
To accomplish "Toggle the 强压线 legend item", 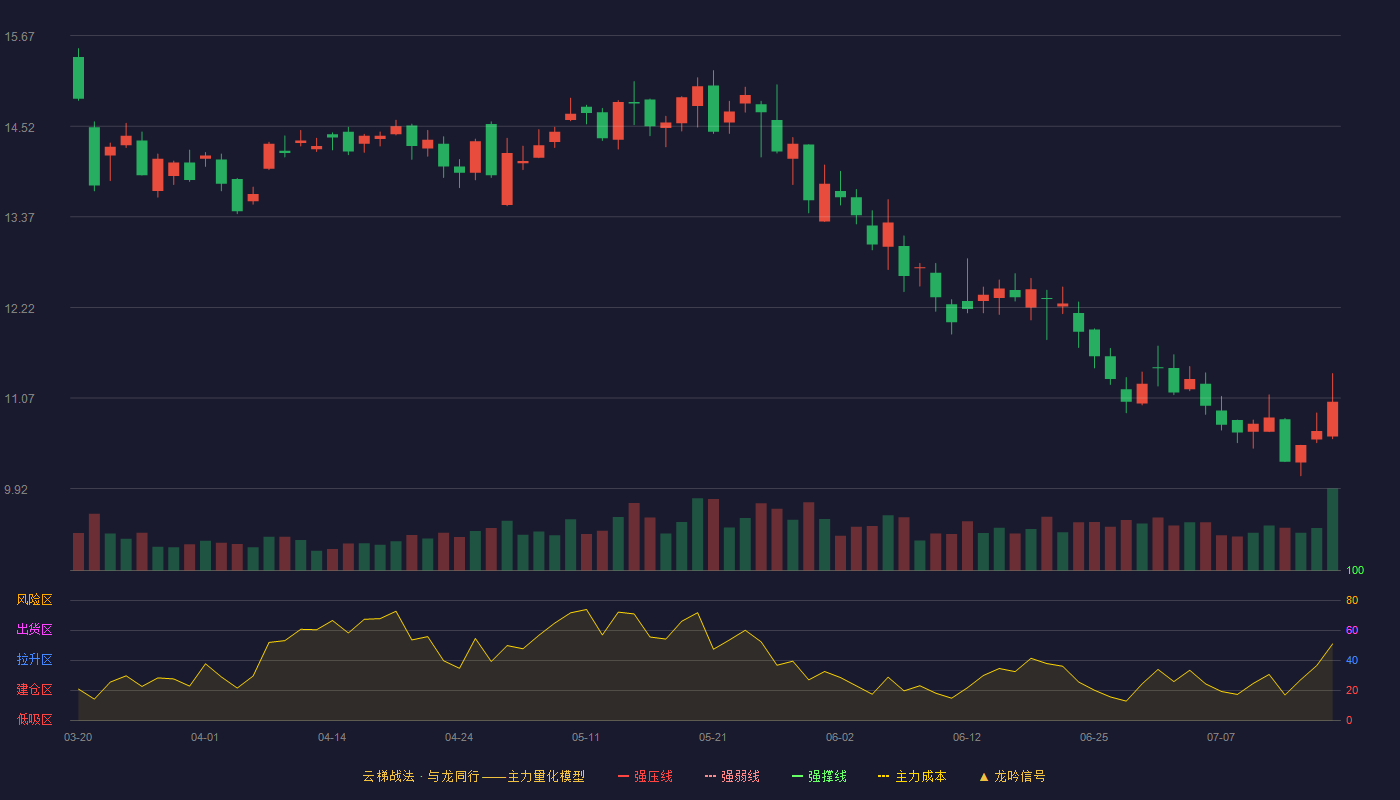I will pyautogui.click(x=645, y=776).
